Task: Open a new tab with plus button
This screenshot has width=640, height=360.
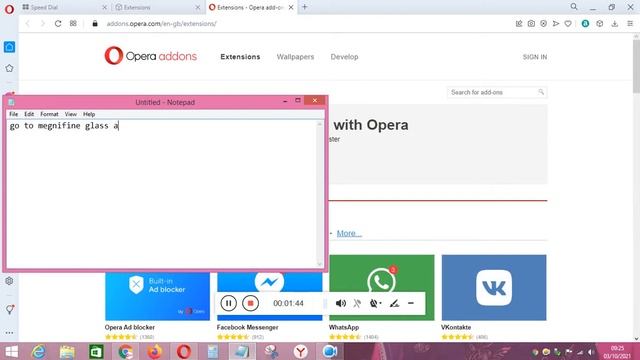Action: 304,7
